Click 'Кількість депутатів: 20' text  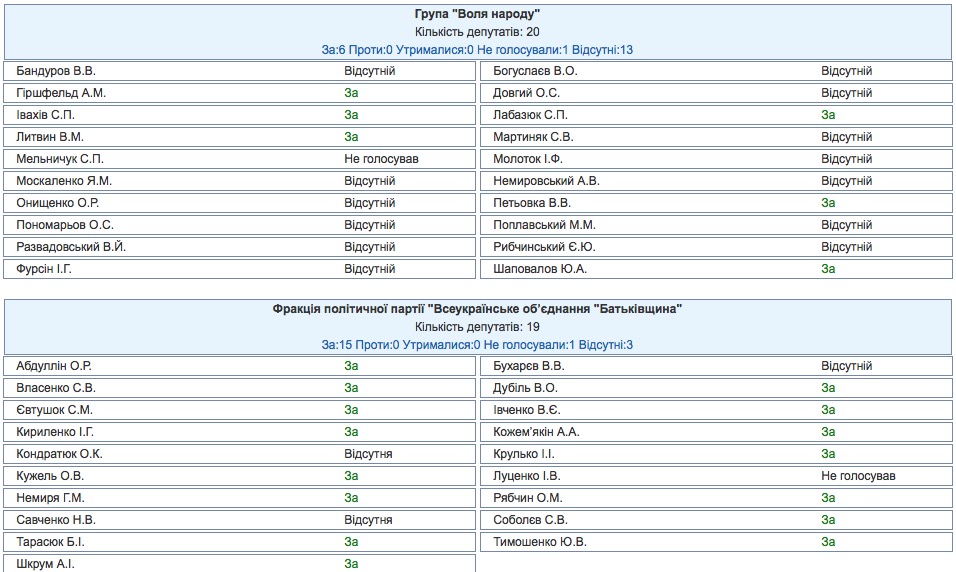pos(477,32)
